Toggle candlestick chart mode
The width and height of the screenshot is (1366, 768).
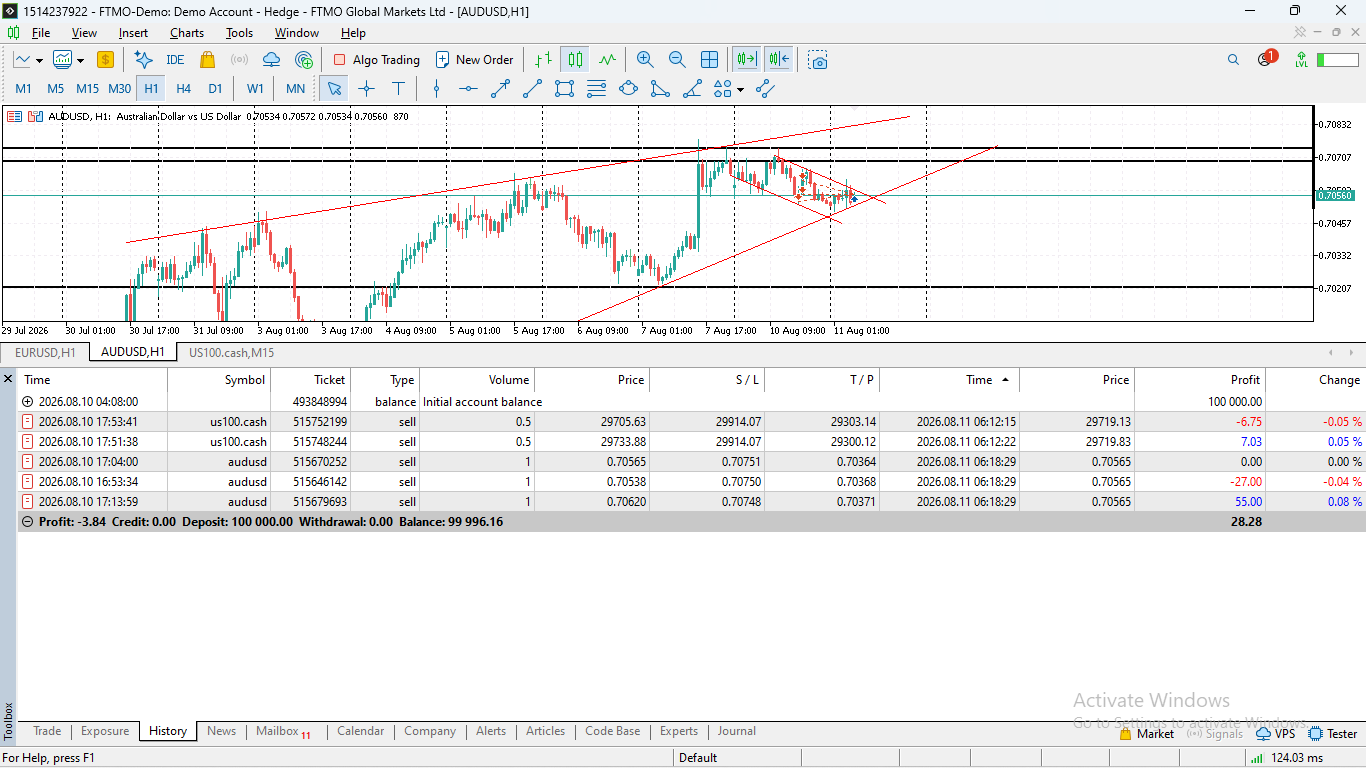pyautogui.click(x=575, y=60)
